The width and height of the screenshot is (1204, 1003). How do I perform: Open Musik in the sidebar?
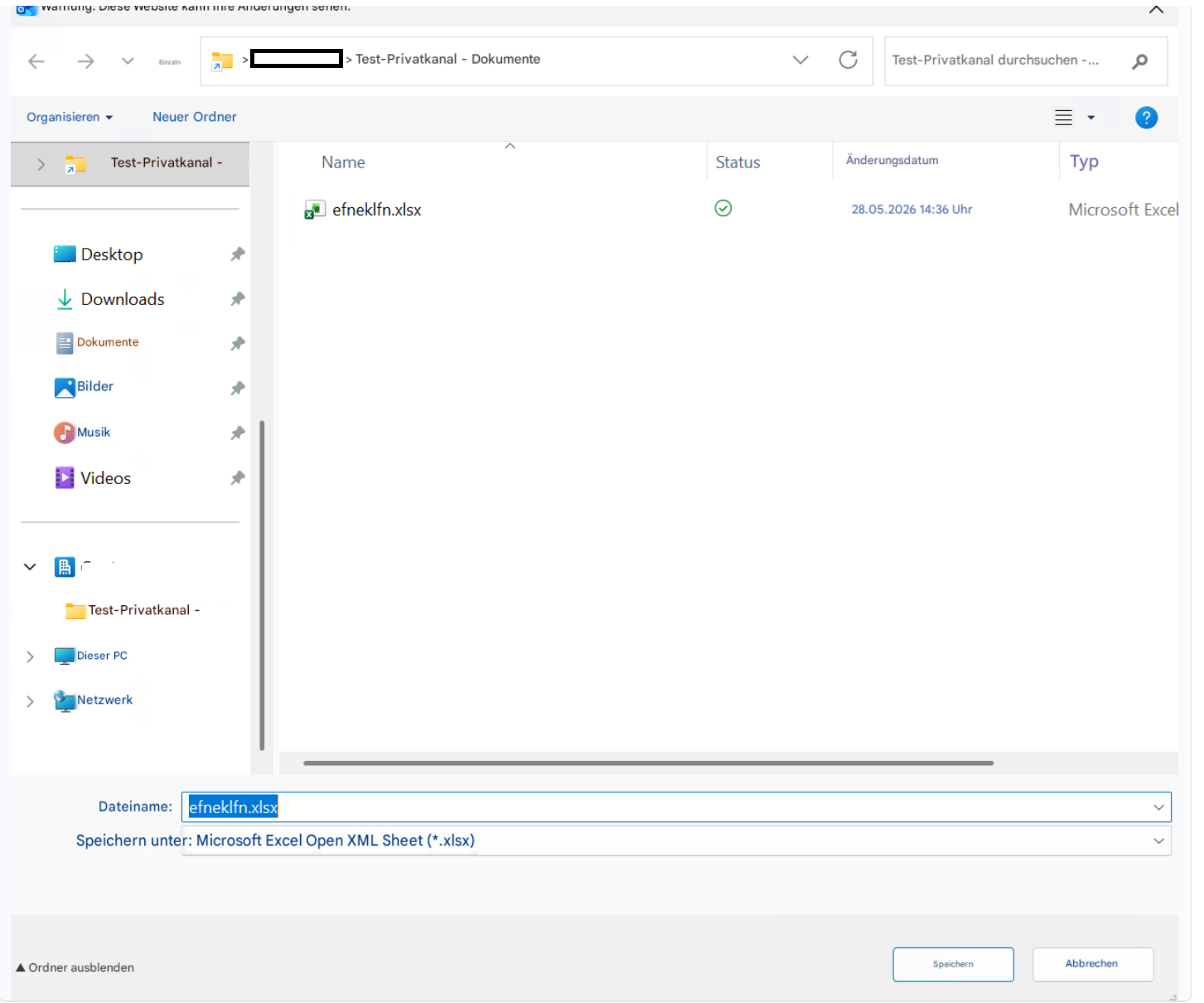(93, 433)
